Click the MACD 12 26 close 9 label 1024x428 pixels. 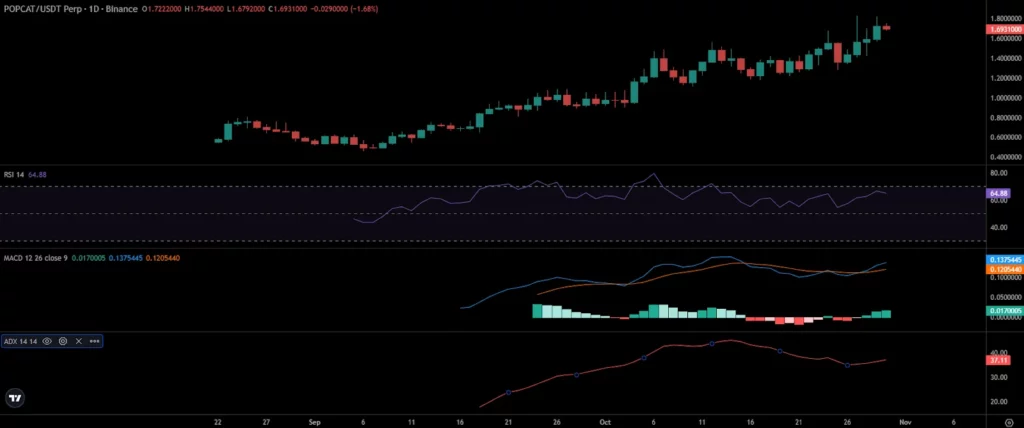coord(35,258)
